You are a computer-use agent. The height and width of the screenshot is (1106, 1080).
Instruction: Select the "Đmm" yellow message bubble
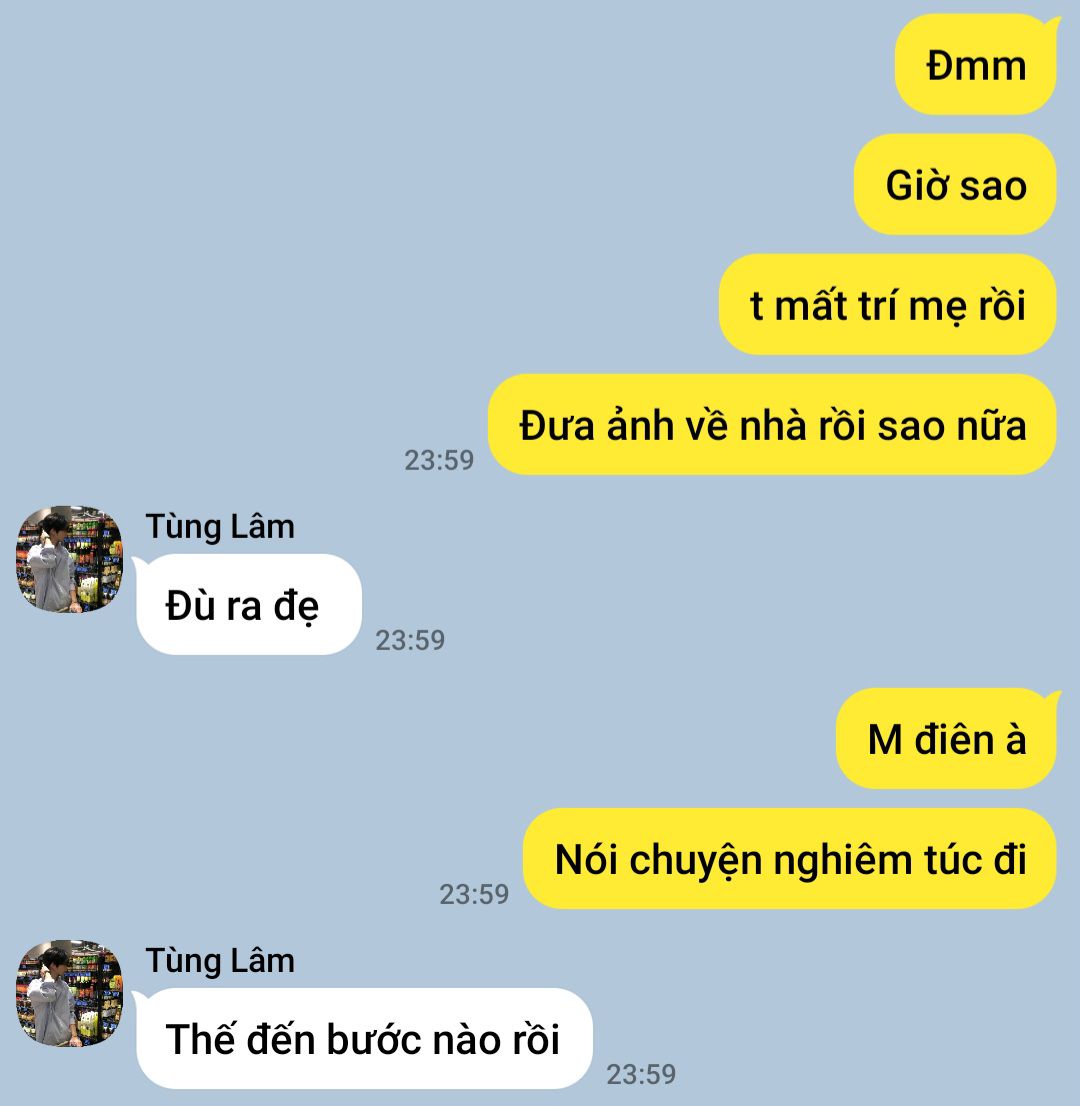click(977, 65)
